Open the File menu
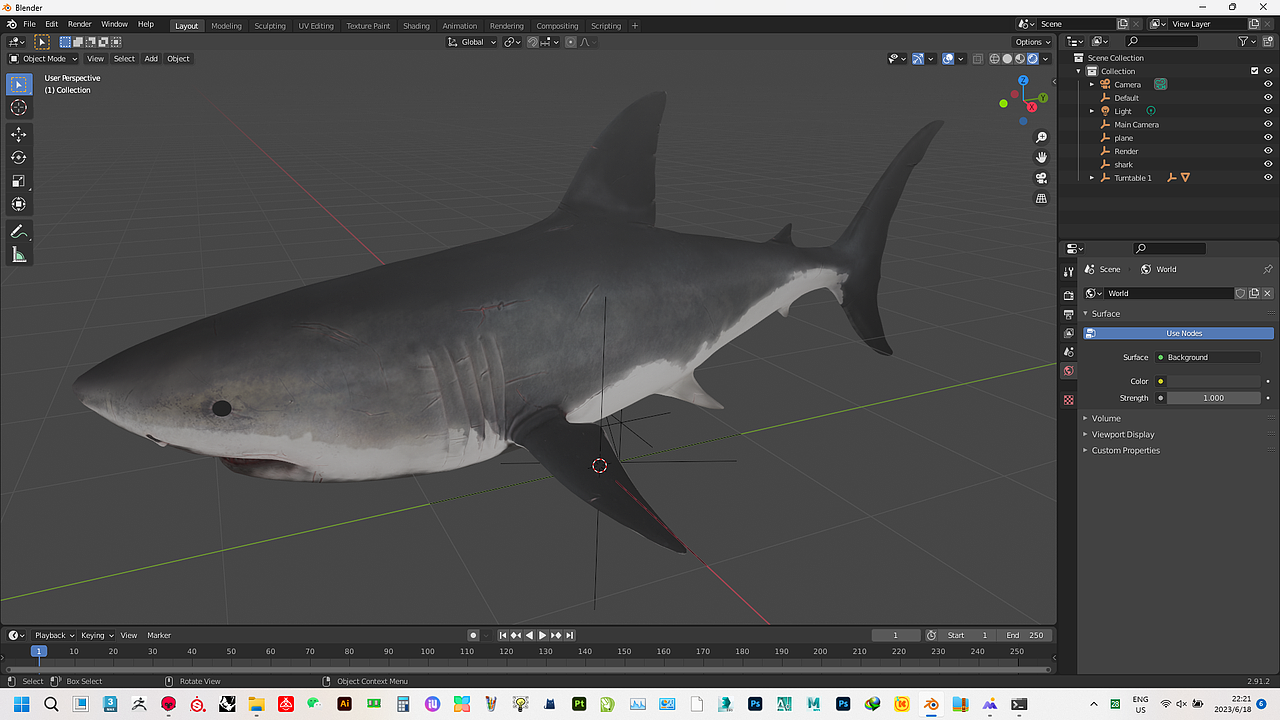1280x720 pixels. pos(29,24)
